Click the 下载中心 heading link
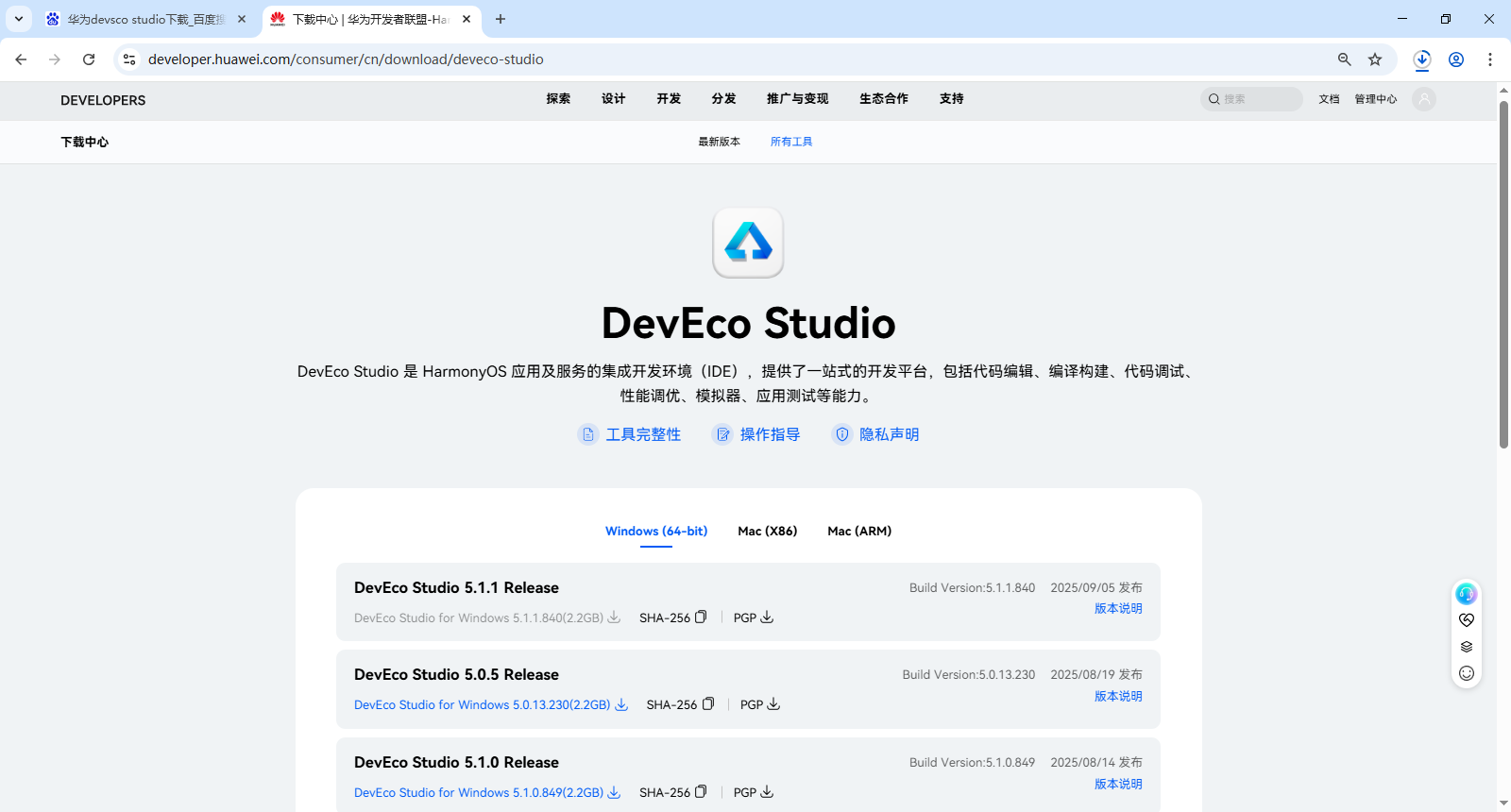Viewport: 1511px width, 812px height. [x=85, y=142]
